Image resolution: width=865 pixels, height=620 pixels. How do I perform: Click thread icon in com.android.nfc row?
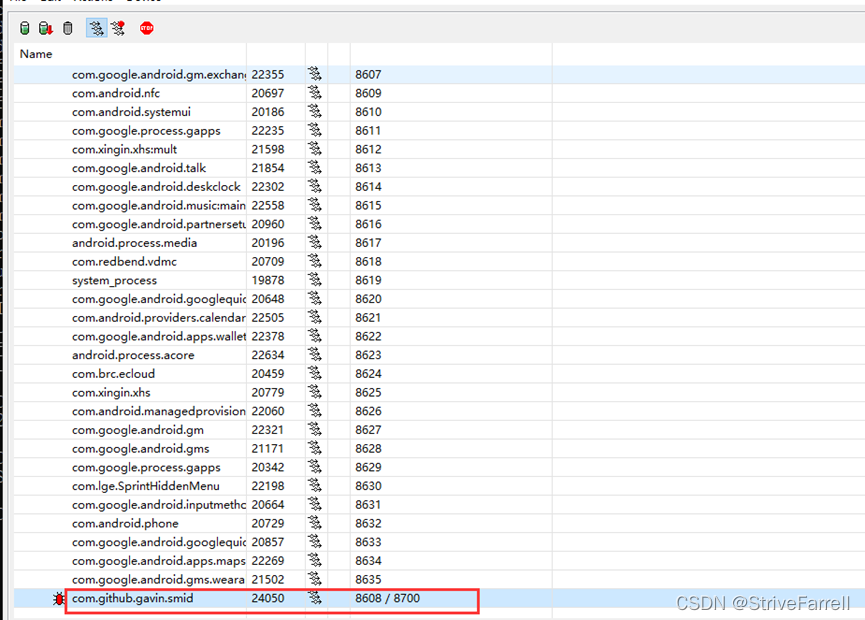[x=314, y=93]
